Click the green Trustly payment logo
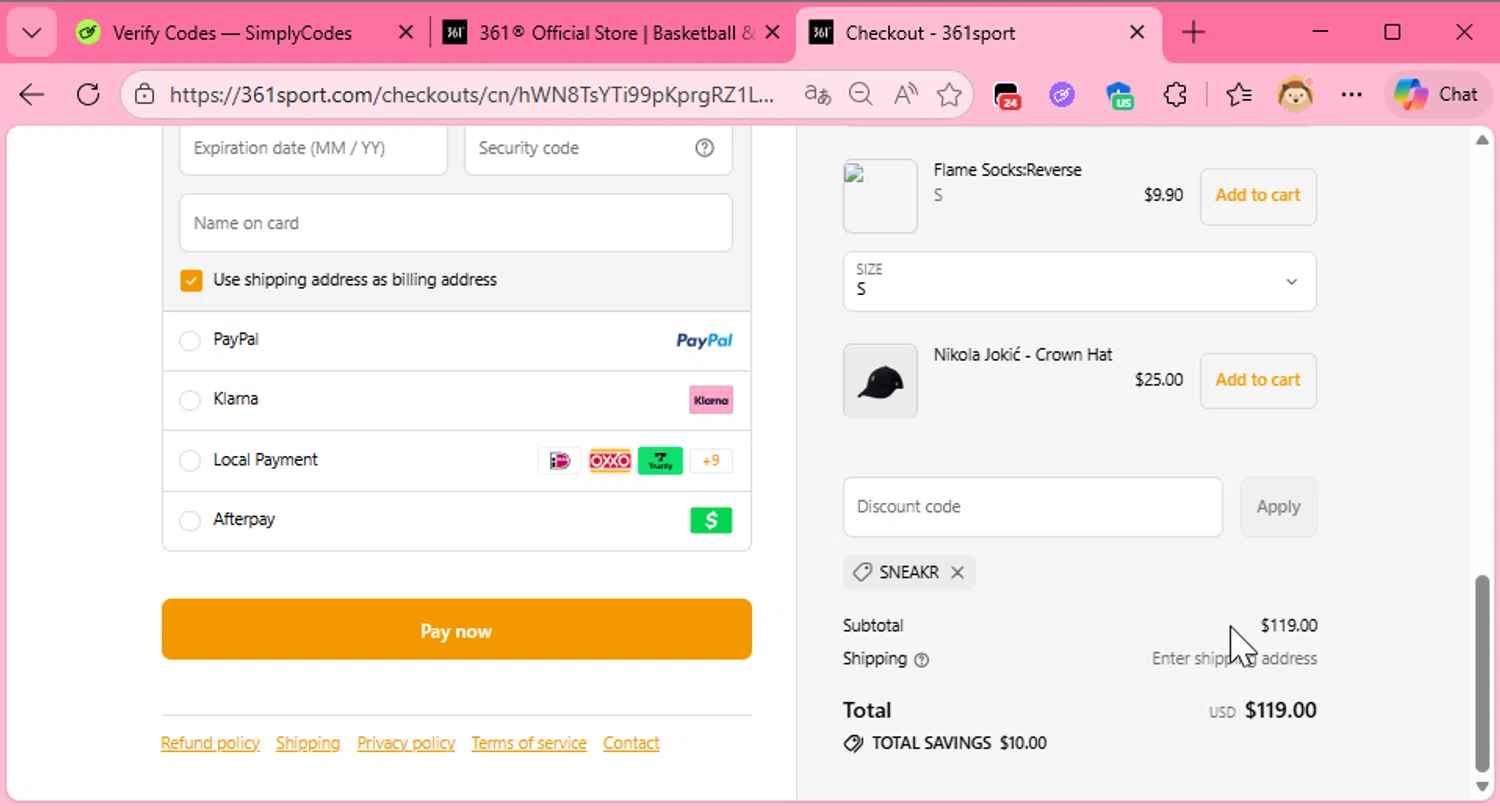Image resolution: width=1500 pixels, height=806 pixels. (x=660, y=461)
